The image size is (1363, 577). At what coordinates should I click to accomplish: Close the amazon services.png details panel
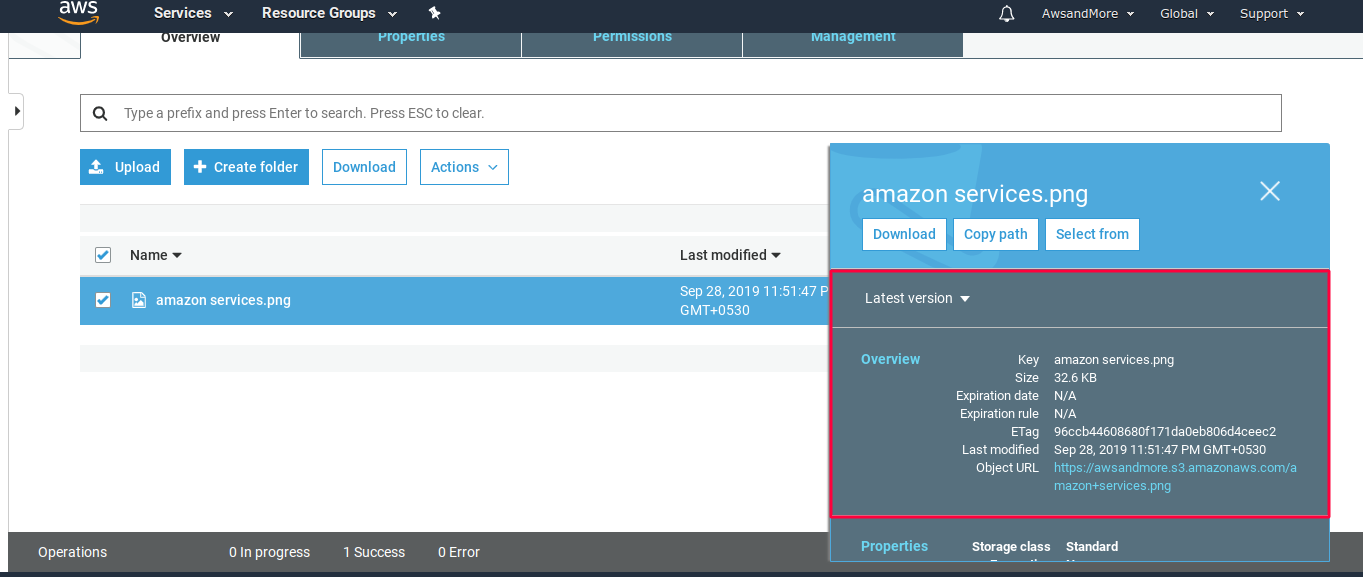1270,191
